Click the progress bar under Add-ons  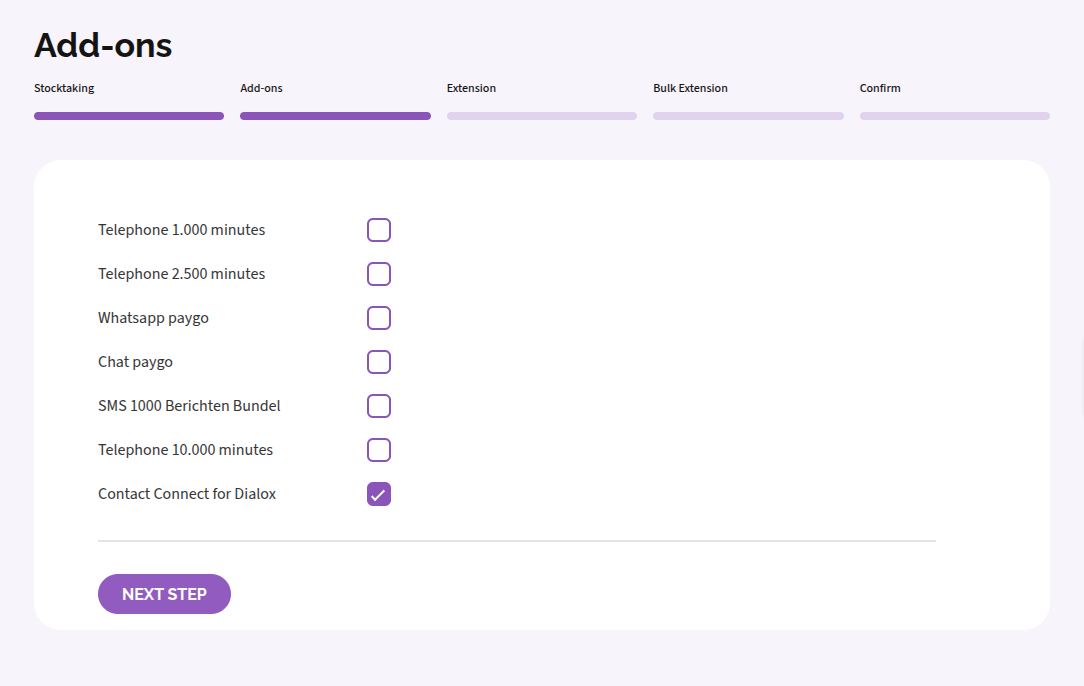335,116
